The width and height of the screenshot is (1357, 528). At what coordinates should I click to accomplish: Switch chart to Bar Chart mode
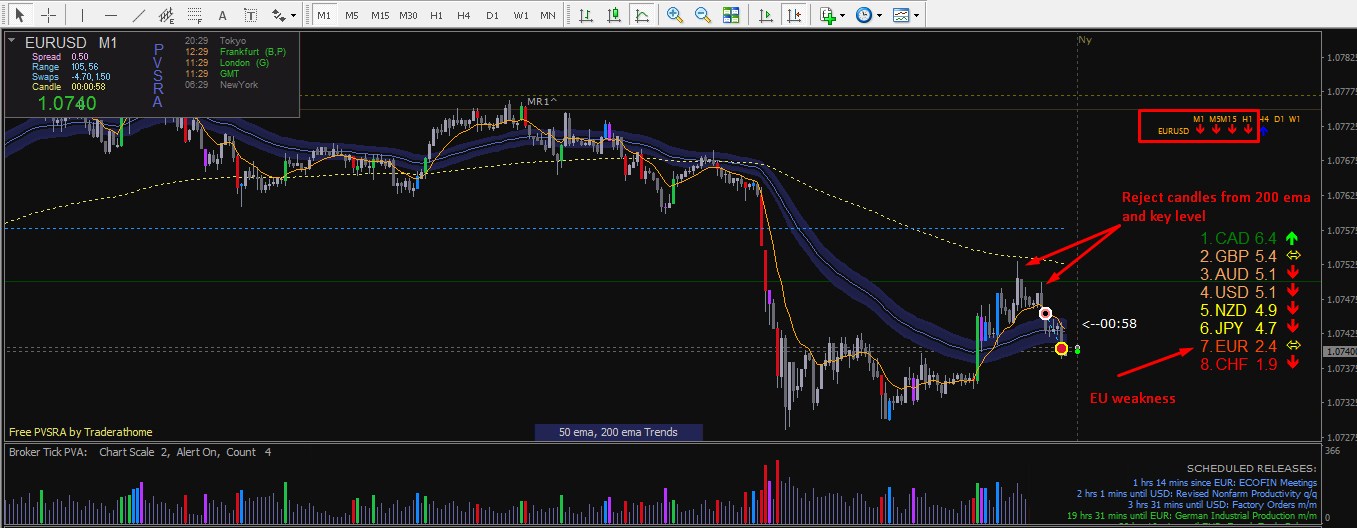584,15
